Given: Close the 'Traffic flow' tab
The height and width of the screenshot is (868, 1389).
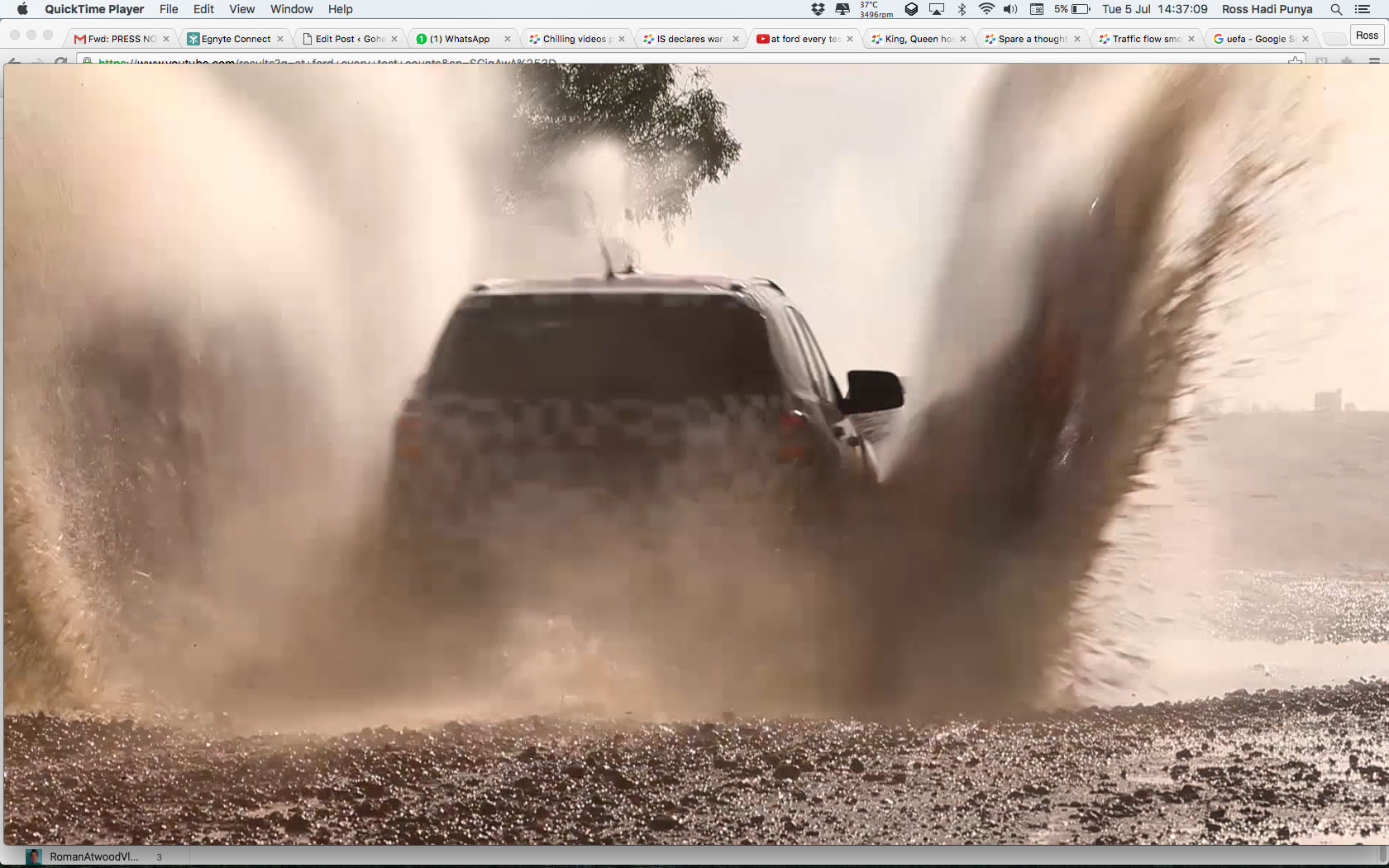Looking at the screenshot, I should tap(1191, 39).
